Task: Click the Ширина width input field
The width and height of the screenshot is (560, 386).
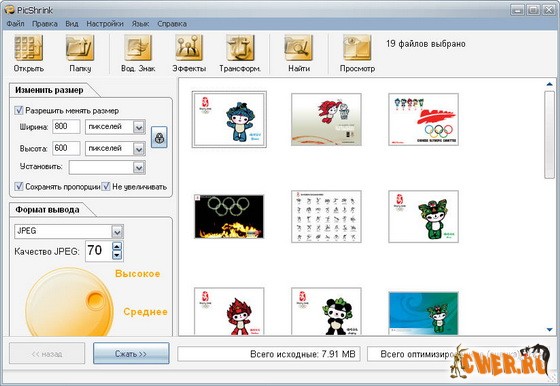Action: 66,127
